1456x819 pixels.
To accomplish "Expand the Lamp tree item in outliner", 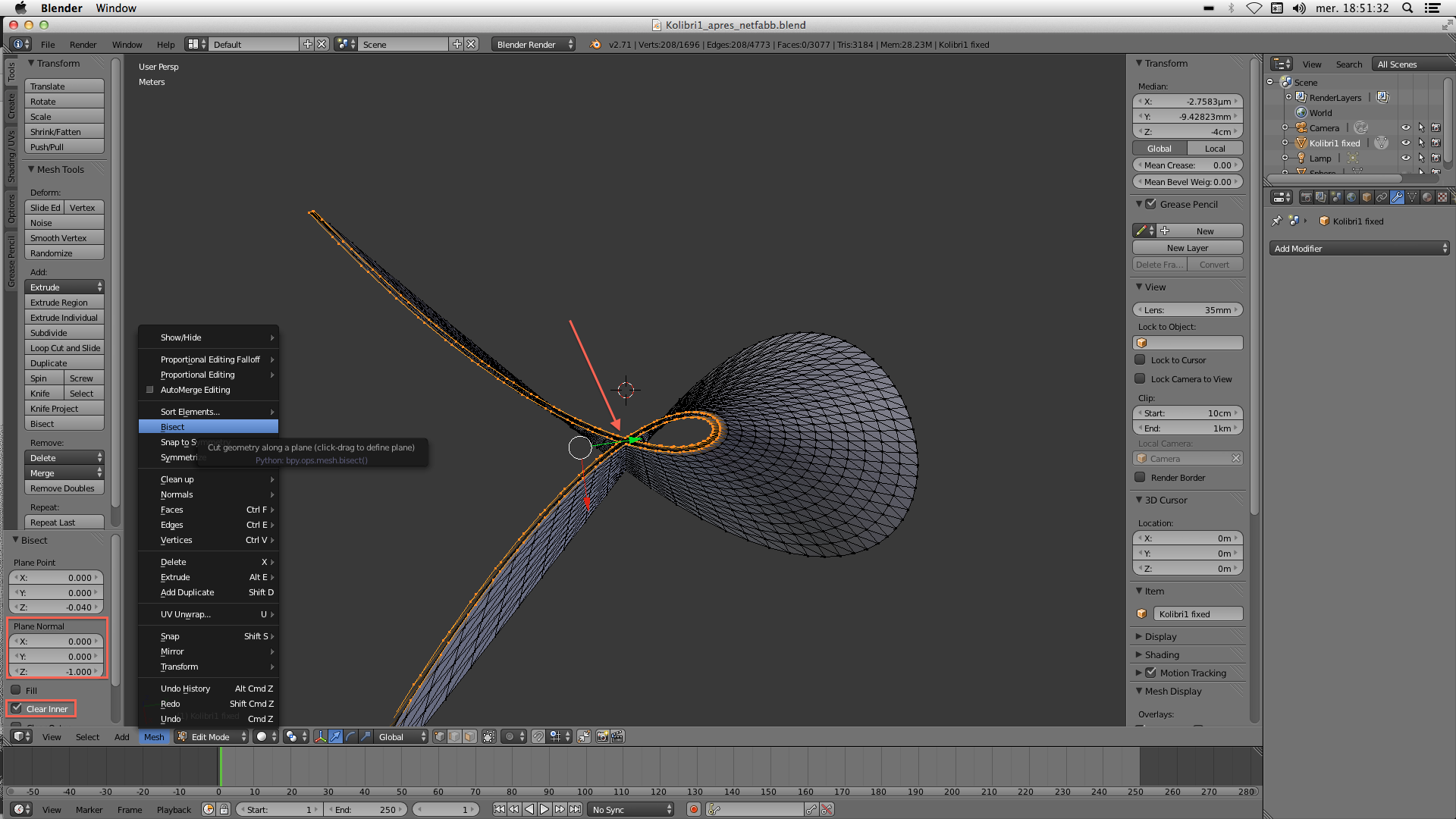I will pos(1285,158).
